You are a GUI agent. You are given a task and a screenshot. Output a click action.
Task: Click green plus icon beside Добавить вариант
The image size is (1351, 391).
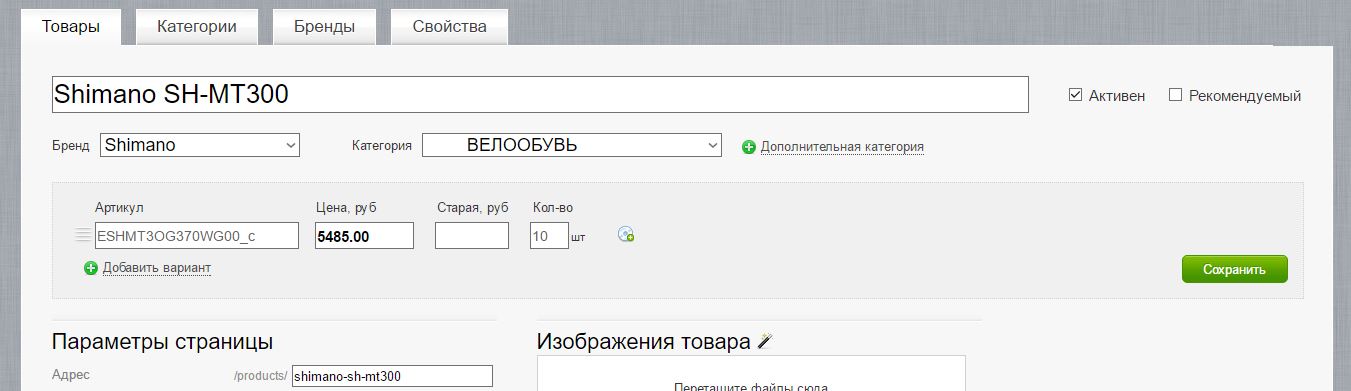pyautogui.click(x=91, y=268)
